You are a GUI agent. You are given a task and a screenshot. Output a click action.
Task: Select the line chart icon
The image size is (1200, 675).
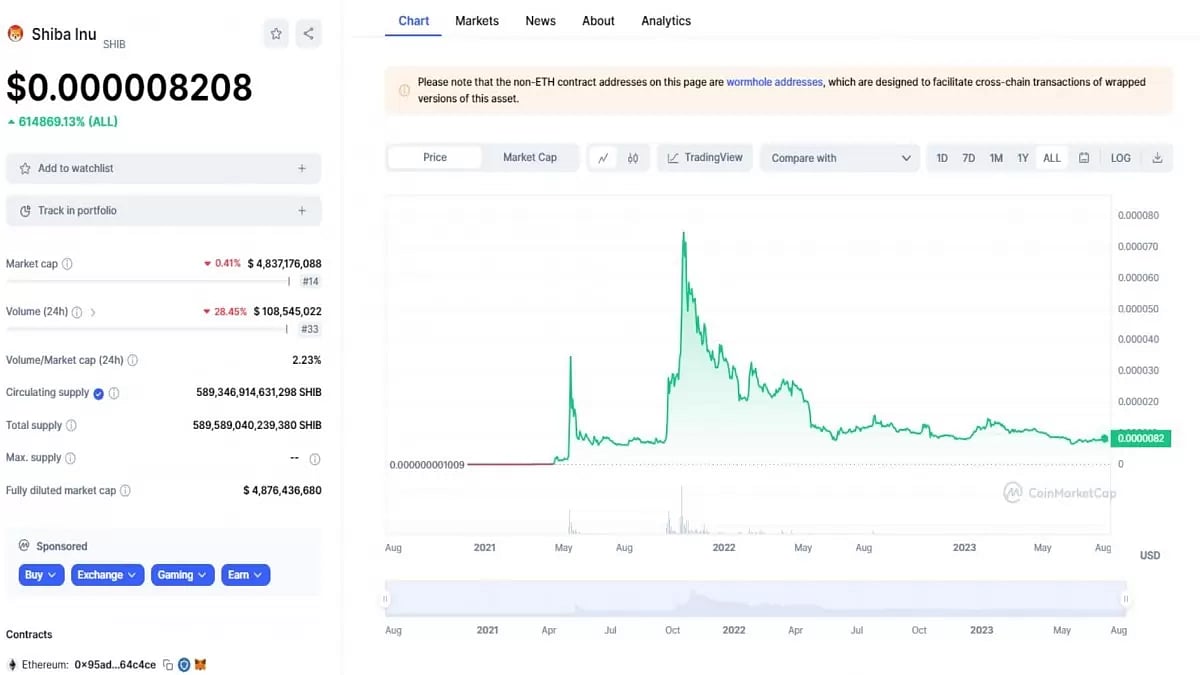click(x=603, y=157)
